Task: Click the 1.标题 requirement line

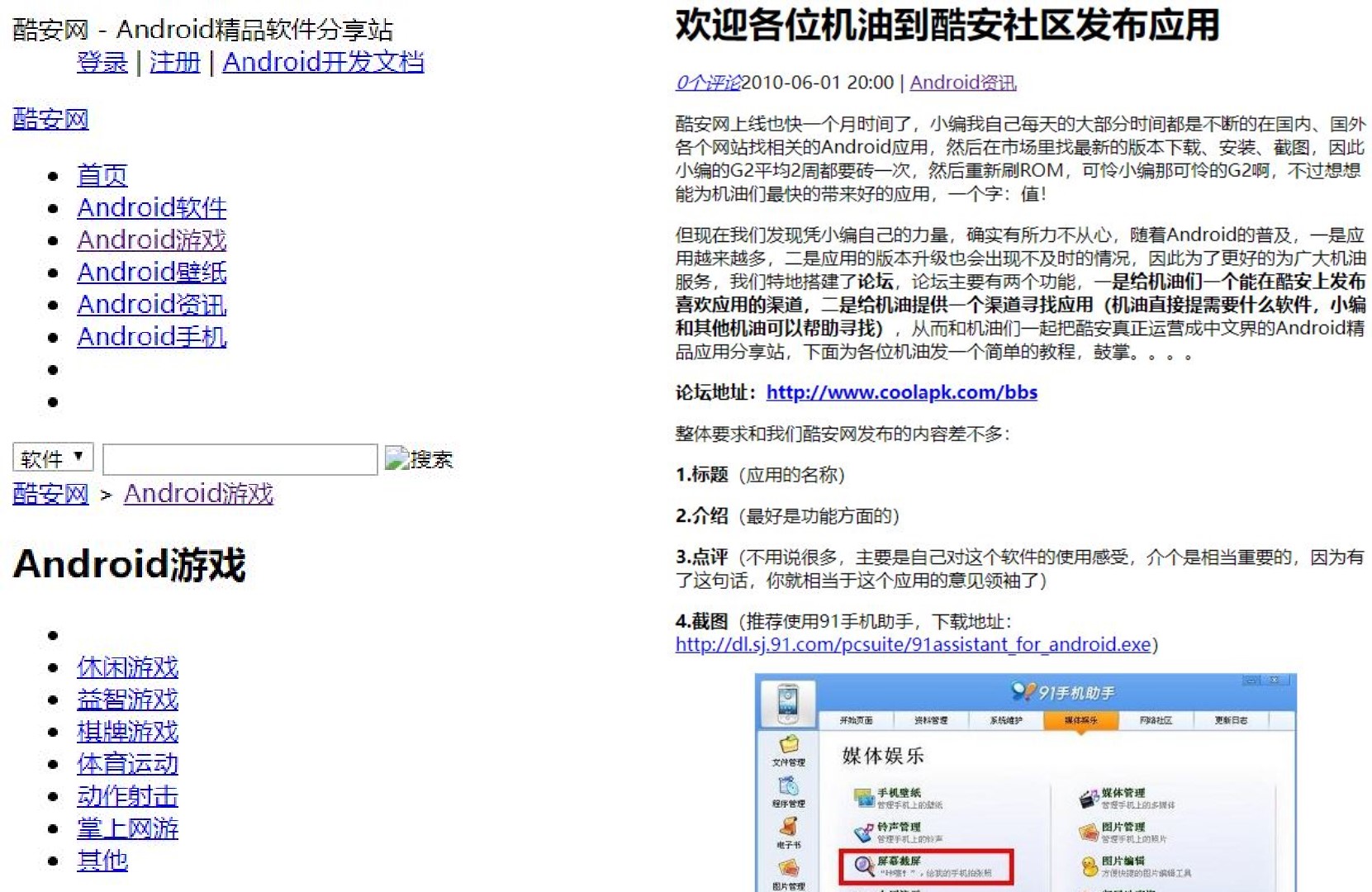Action: tap(760, 475)
